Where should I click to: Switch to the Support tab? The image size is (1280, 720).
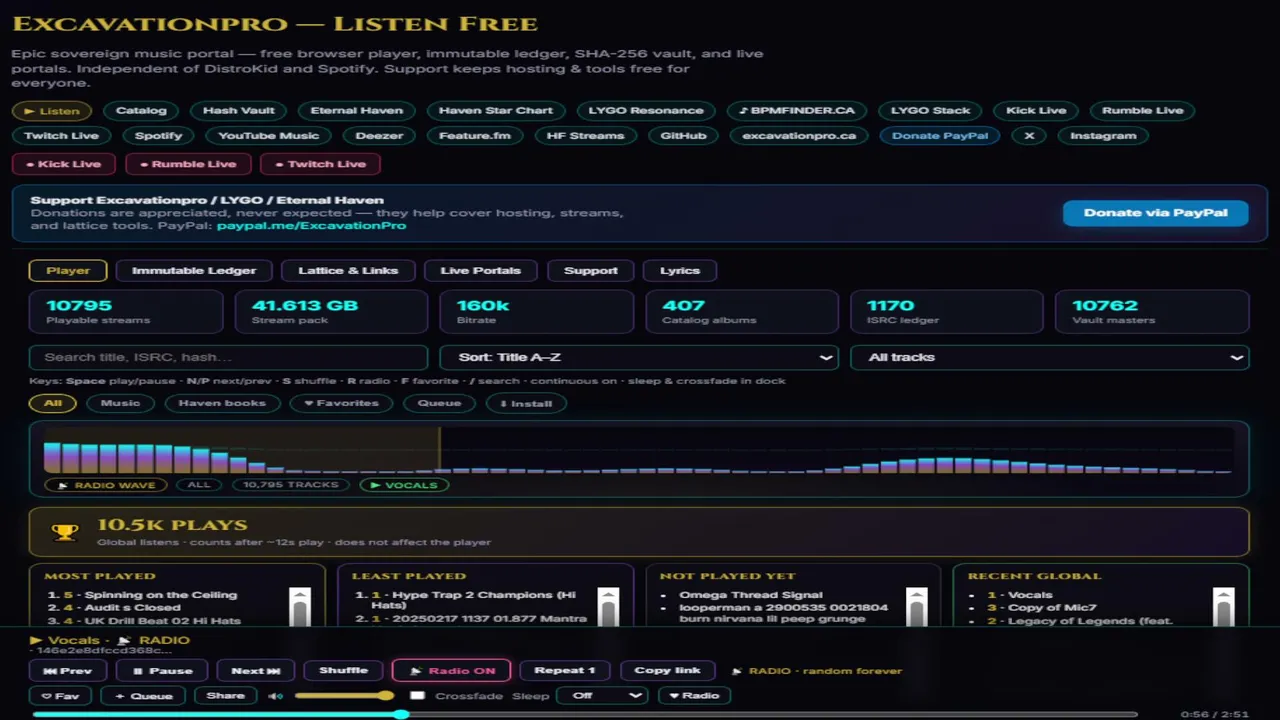coord(591,270)
